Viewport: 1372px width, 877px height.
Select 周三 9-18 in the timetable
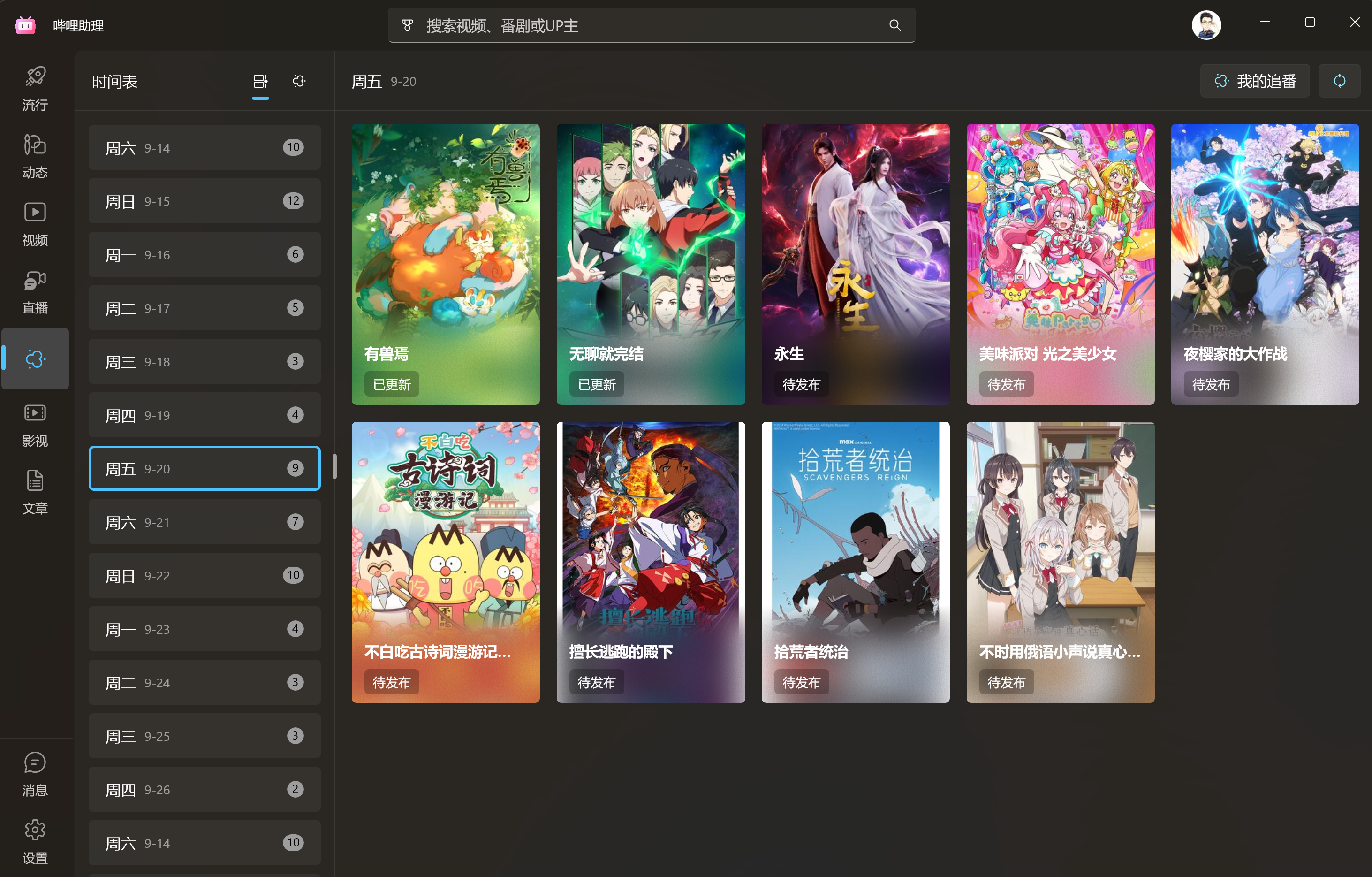(x=205, y=362)
